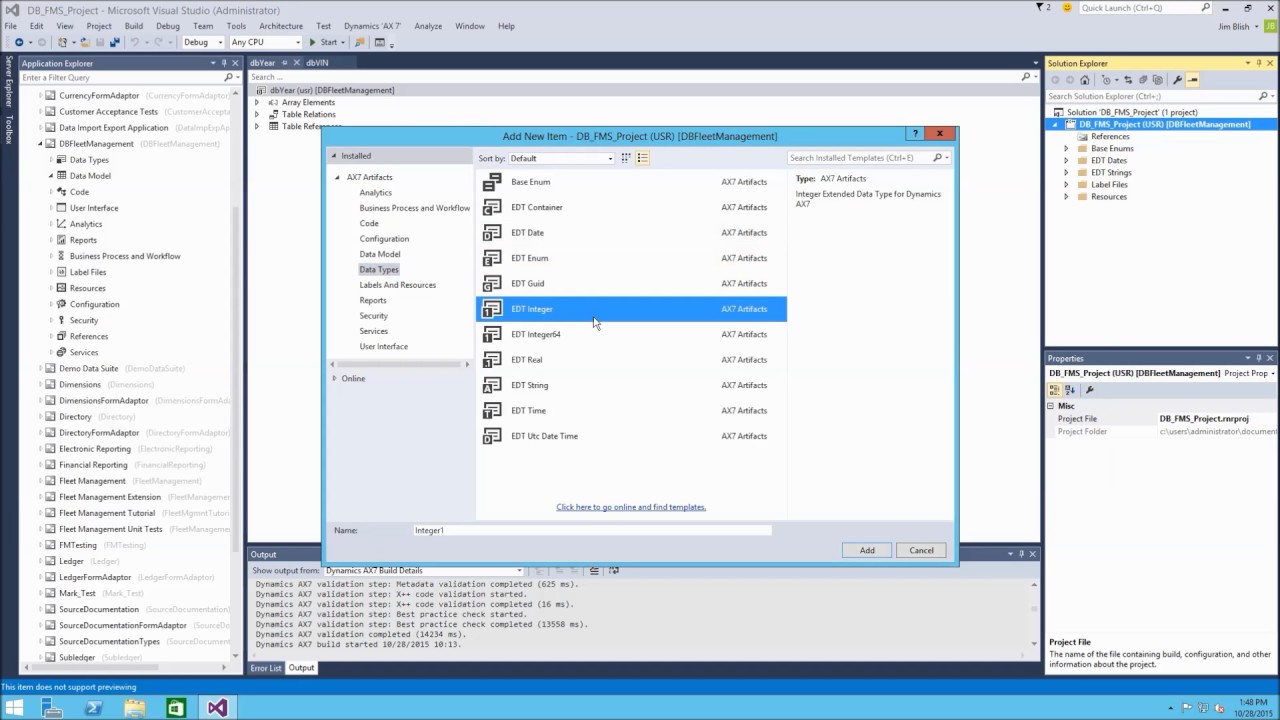This screenshot has width=1280, height=720.
Task: Open the Sort by Default dropdown
Action: 562,158
